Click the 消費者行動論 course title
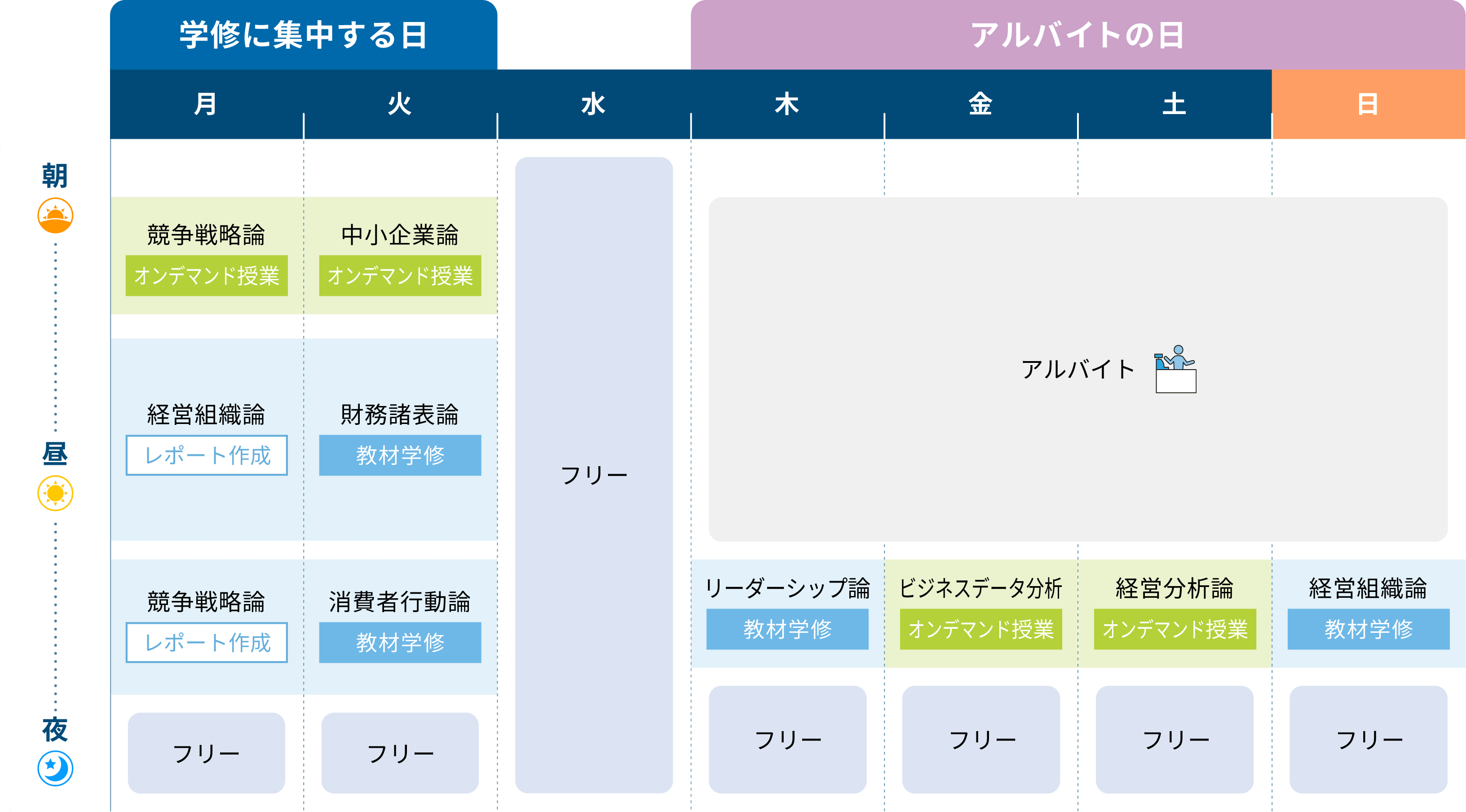 400,601
